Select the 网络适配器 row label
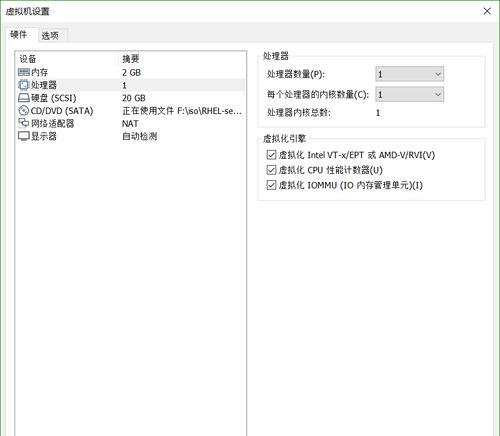This screenshot has width=500, height=436. click(x=52, y=124)
